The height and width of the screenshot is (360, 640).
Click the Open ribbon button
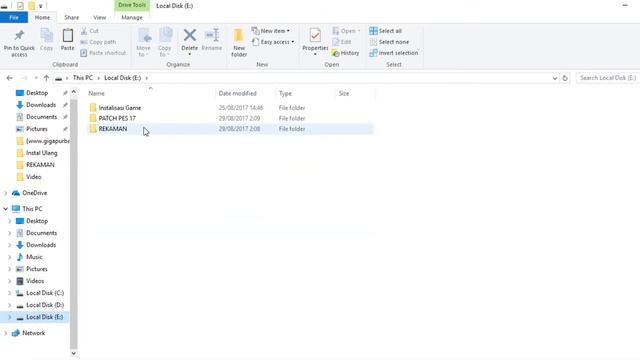(x=346, y=31)
